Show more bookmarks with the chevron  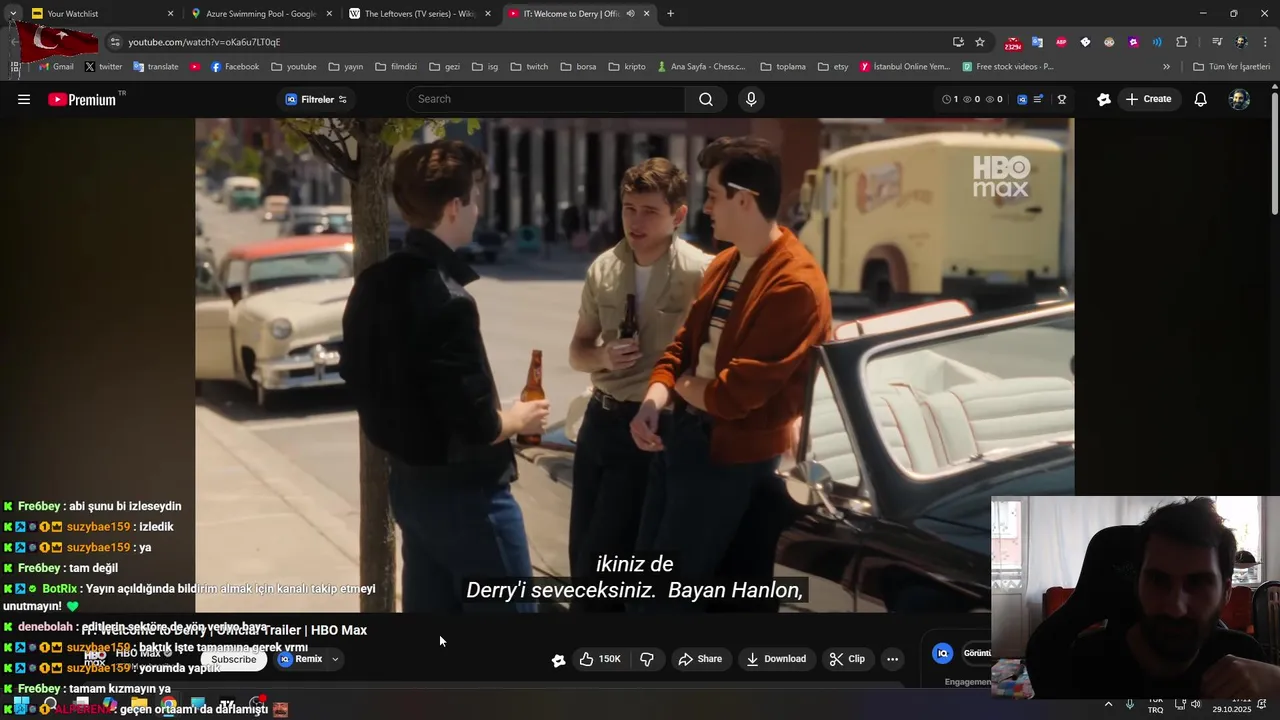click(x=1166, y=67)
